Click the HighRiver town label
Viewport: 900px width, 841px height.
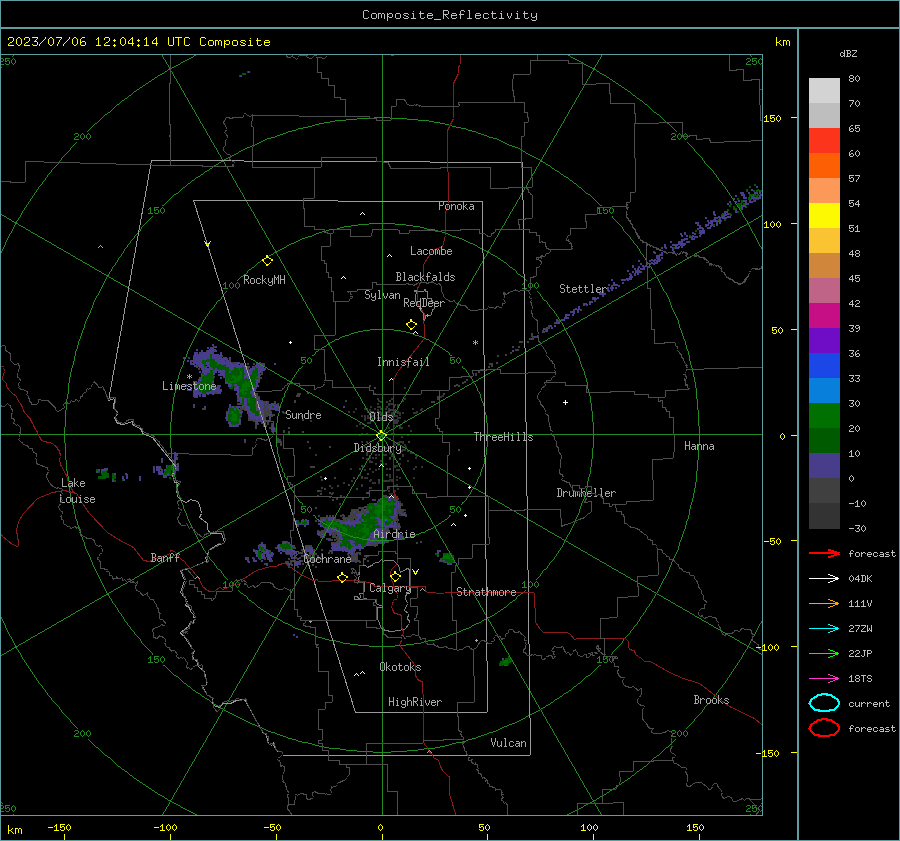(415, 702)
